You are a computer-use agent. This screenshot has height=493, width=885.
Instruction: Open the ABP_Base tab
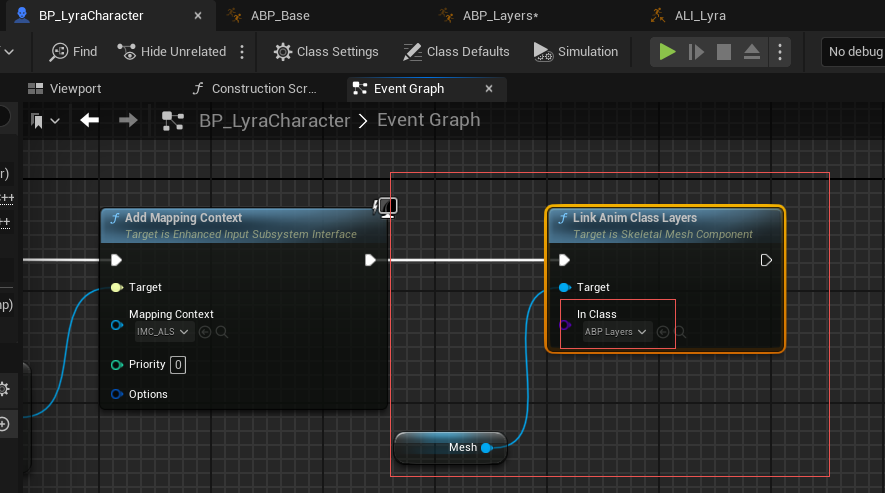(x=280, y=15)
